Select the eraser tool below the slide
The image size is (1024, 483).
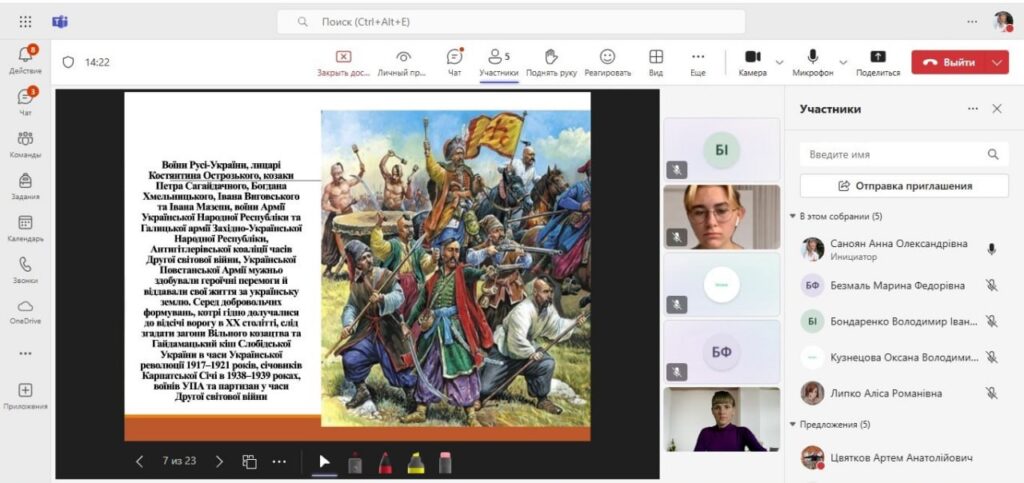(x=445, y=461)
